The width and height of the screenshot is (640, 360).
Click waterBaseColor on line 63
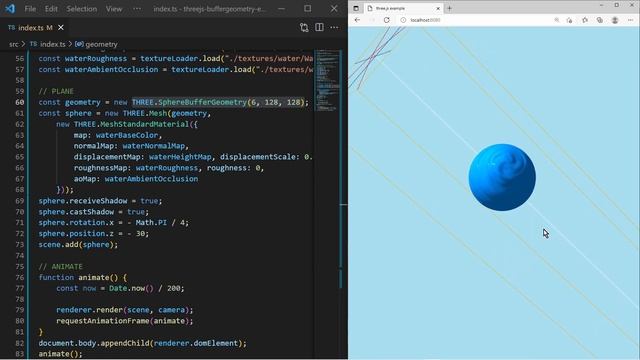coord(127,135)
